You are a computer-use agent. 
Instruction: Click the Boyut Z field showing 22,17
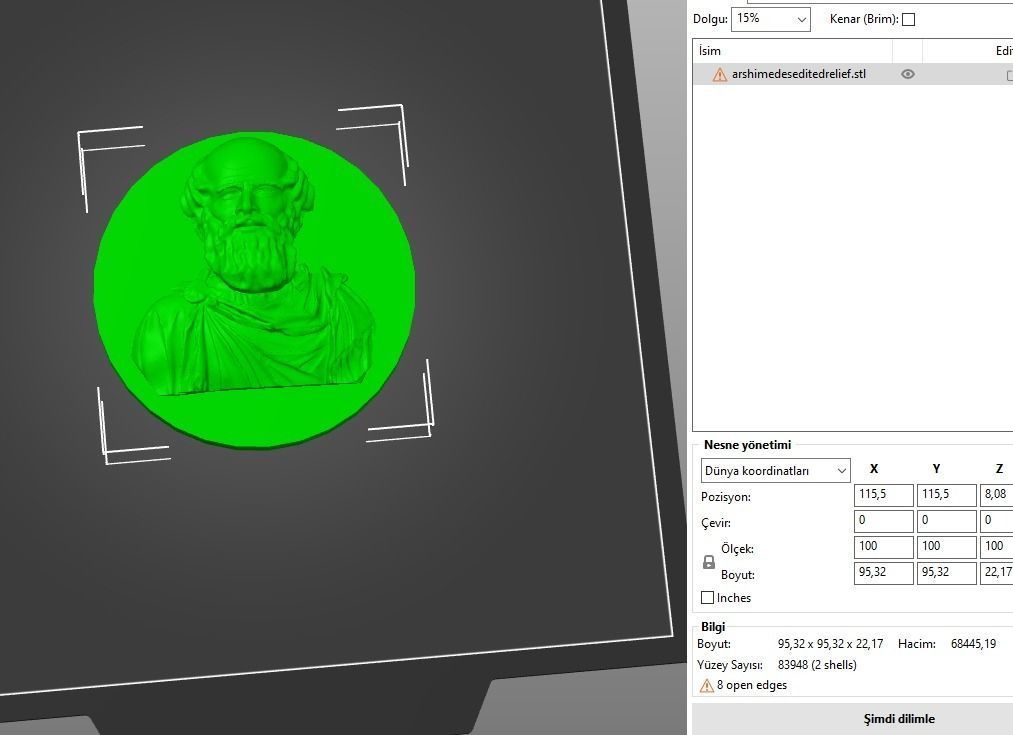[996, 573]
